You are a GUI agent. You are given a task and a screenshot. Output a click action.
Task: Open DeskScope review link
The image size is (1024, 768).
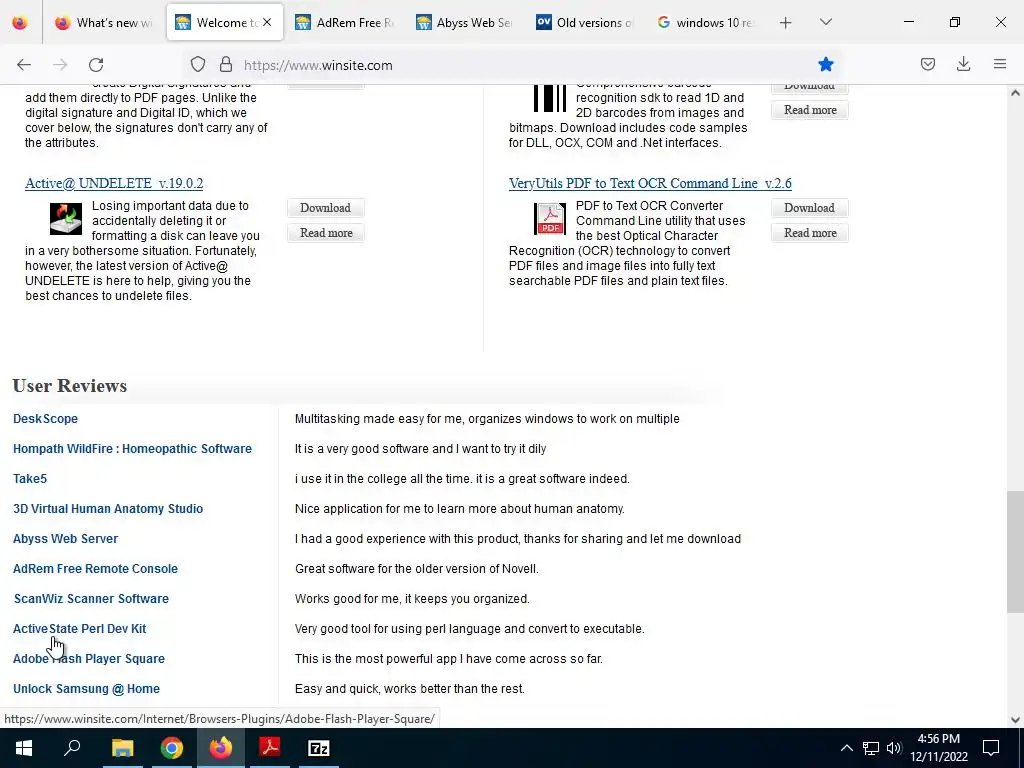45,419
